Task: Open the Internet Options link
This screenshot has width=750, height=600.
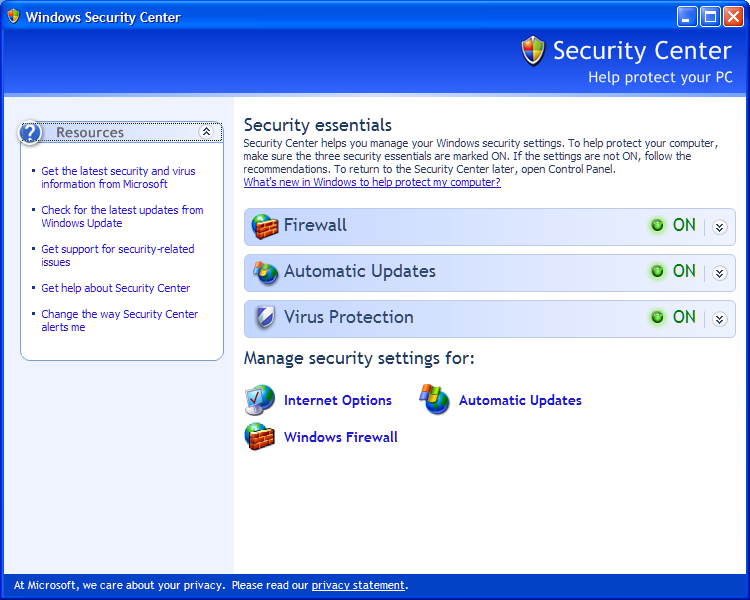Action: (338, 400)
